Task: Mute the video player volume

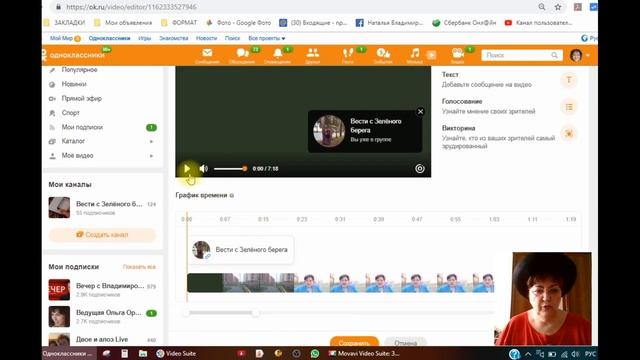Action: [x=203, y=168]
